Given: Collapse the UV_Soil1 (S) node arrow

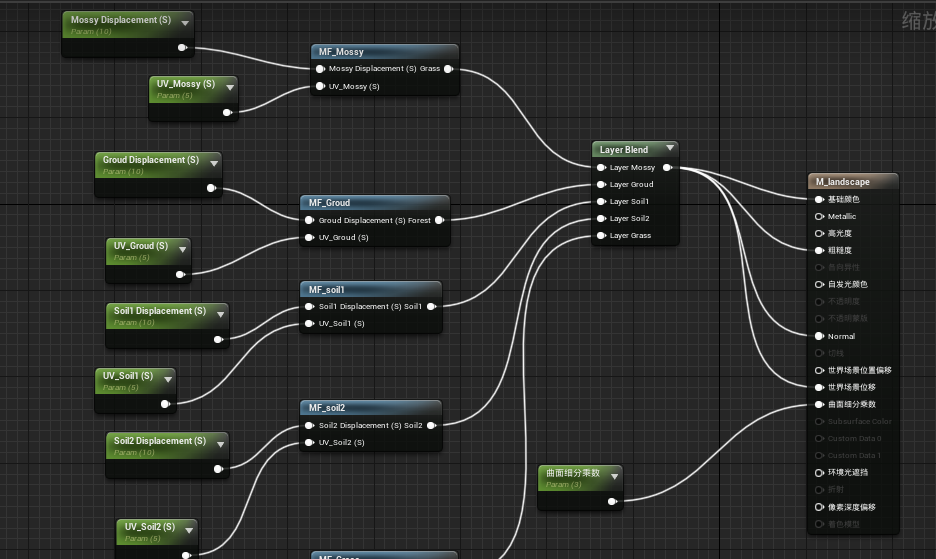Looking at the screenshot, I should tap(168, 379).
